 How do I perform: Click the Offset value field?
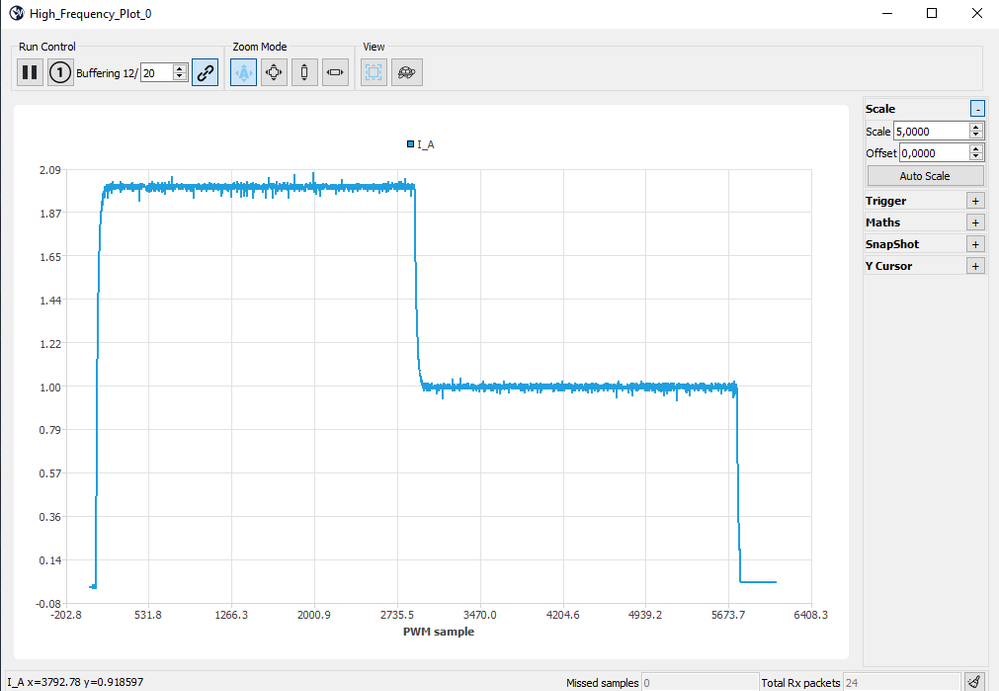(934, 153)
